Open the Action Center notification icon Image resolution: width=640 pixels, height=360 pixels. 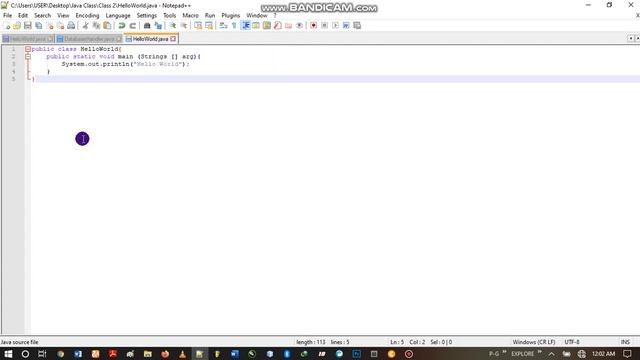pyautogui.click(x=627, y=354)
